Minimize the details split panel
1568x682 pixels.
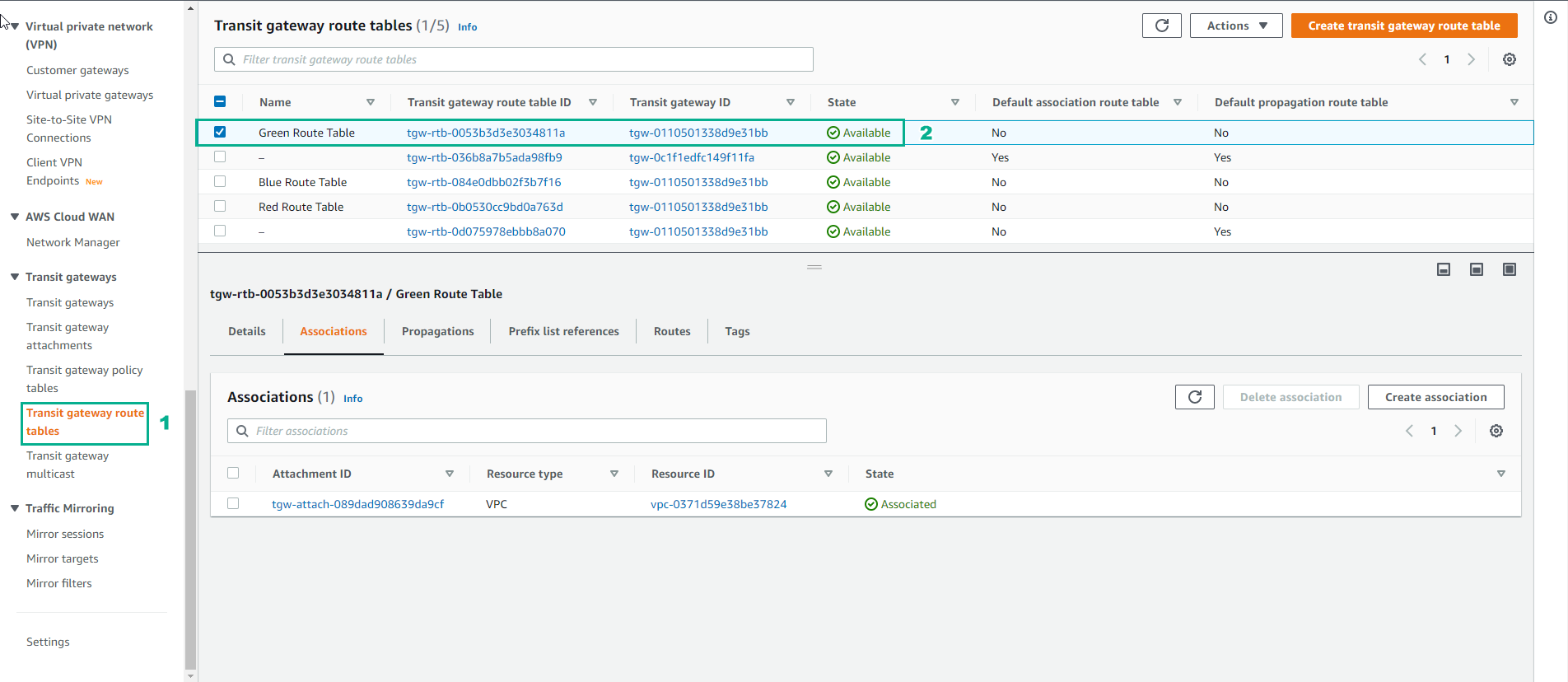coord(1444,269)
